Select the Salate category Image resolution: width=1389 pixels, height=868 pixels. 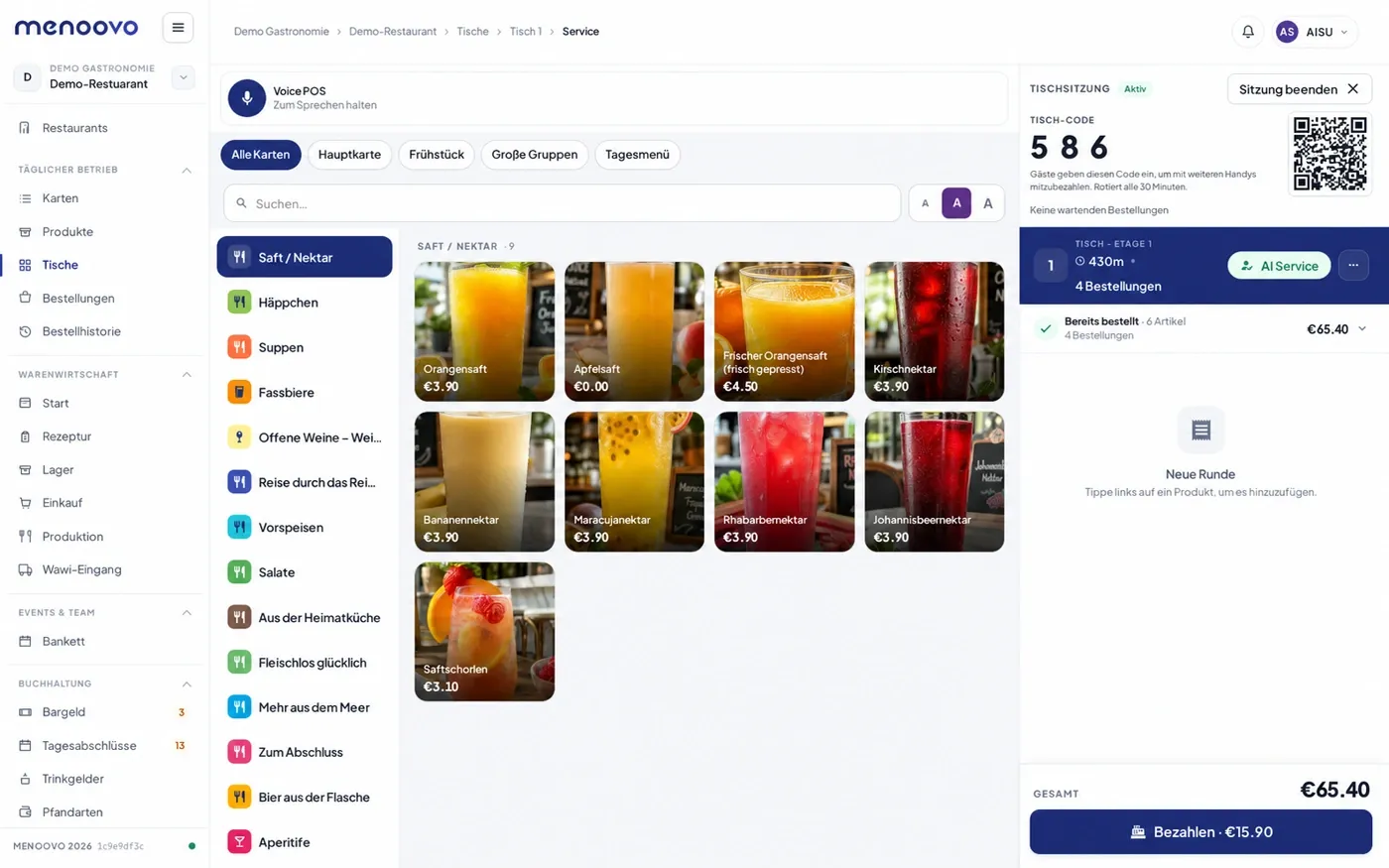pyautogui.click(x=305, y=572)
